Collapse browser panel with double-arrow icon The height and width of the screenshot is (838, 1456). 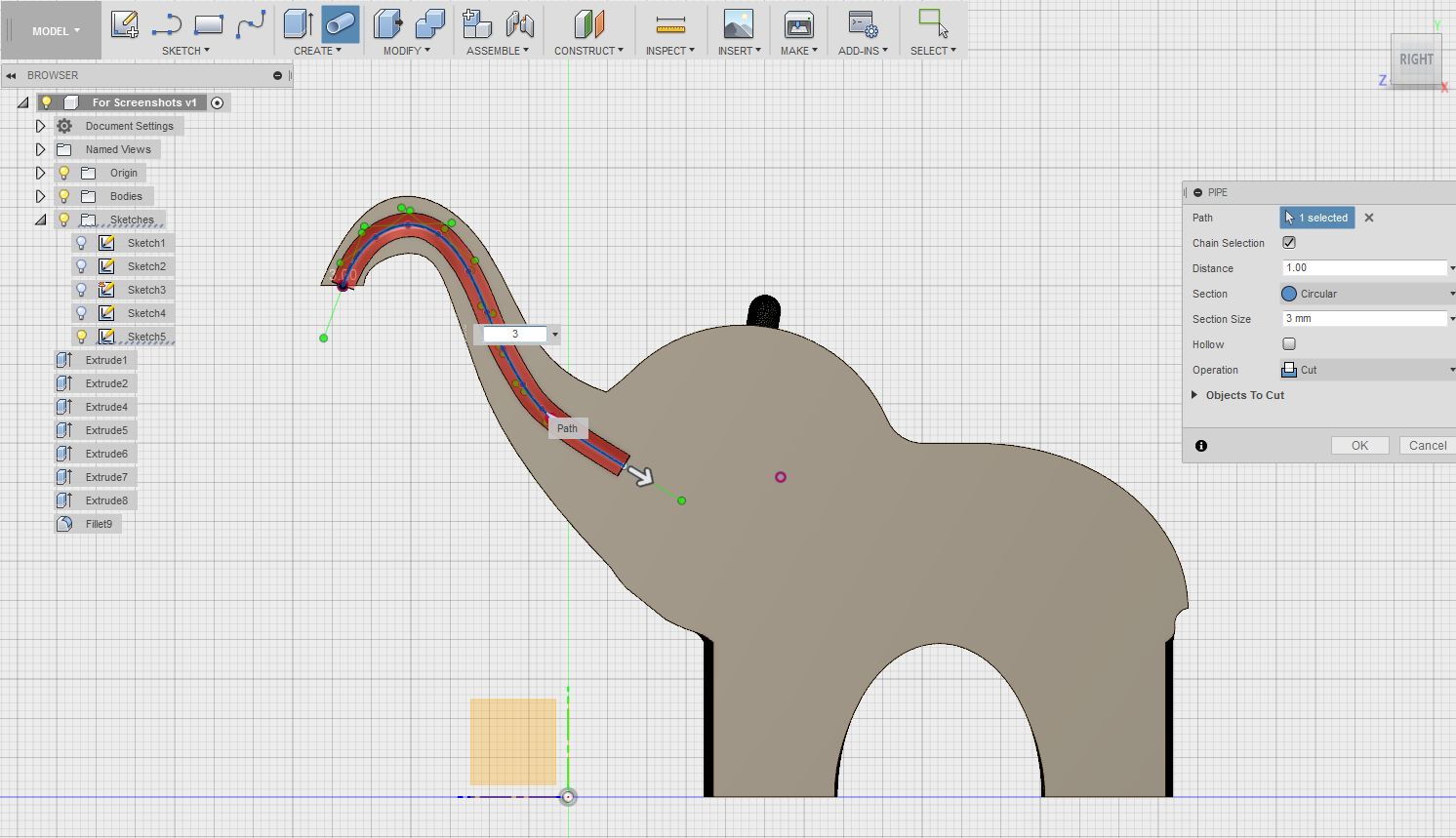[11, 75]
